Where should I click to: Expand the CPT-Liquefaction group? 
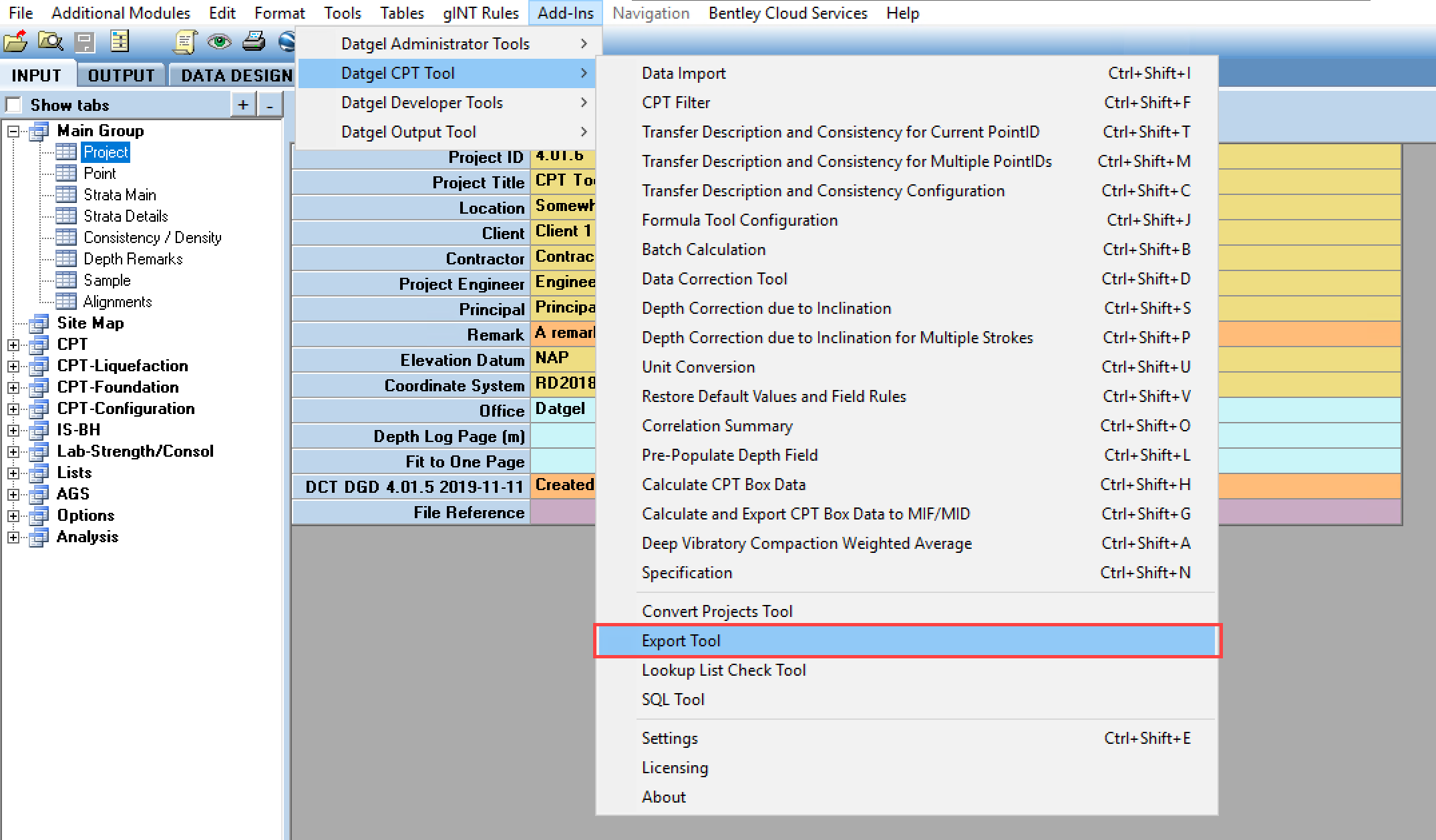coord(13,366)
